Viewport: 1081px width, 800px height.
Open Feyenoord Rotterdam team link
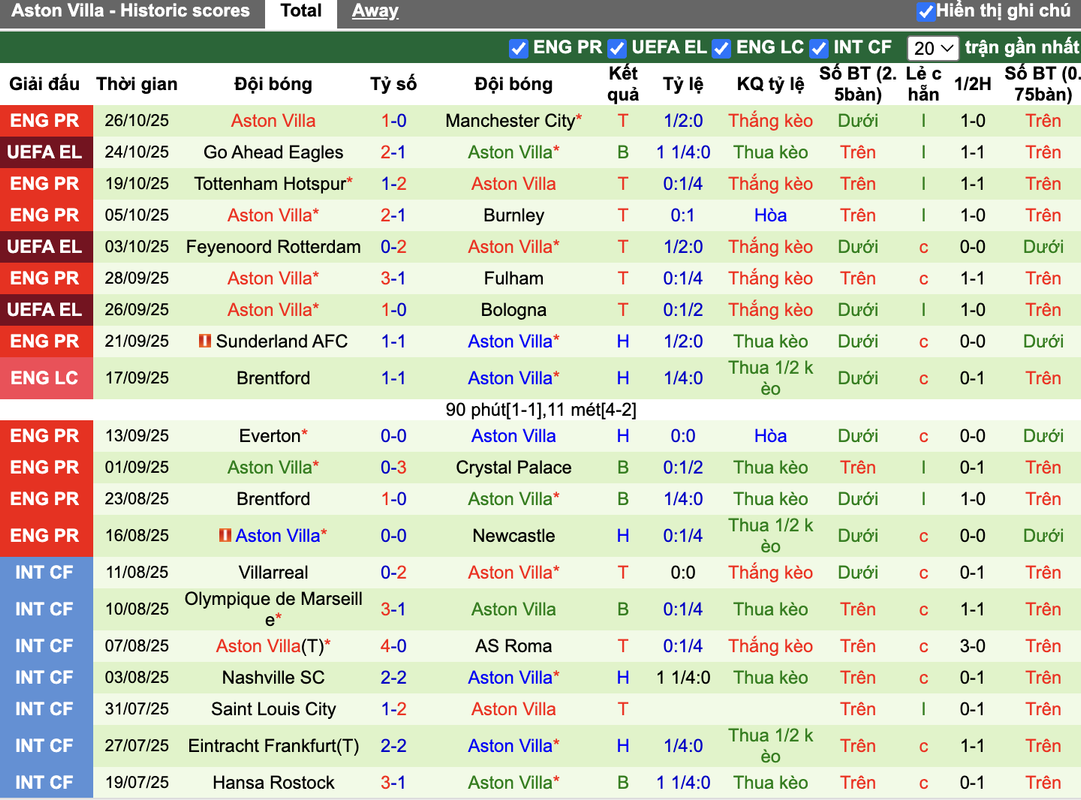(273, 247)
